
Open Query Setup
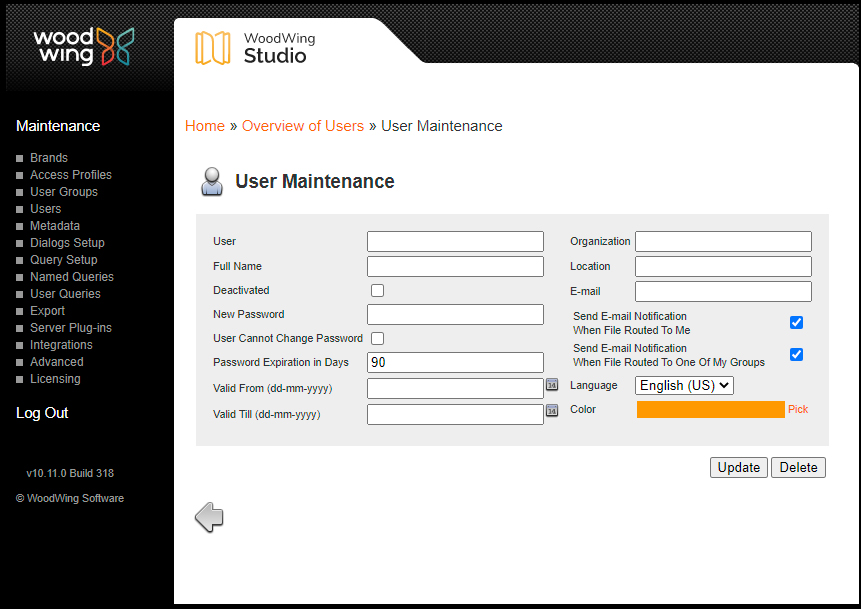point(64,260)
